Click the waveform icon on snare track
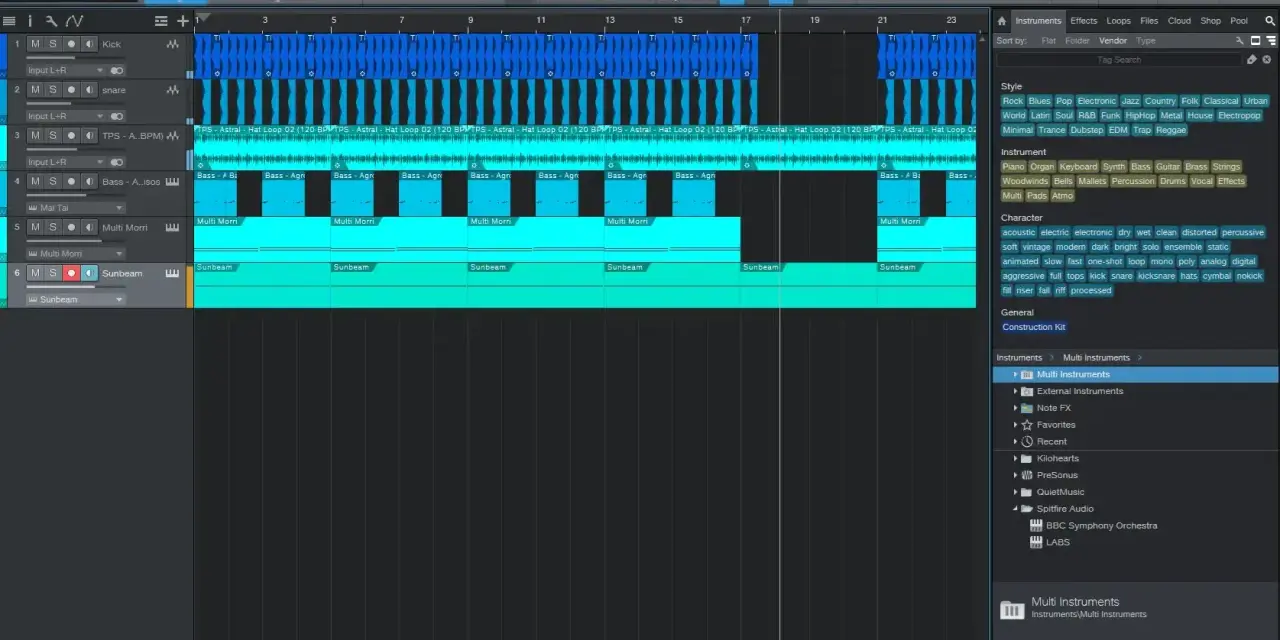Screen dimensions: 1280x640 pos(173,90)
